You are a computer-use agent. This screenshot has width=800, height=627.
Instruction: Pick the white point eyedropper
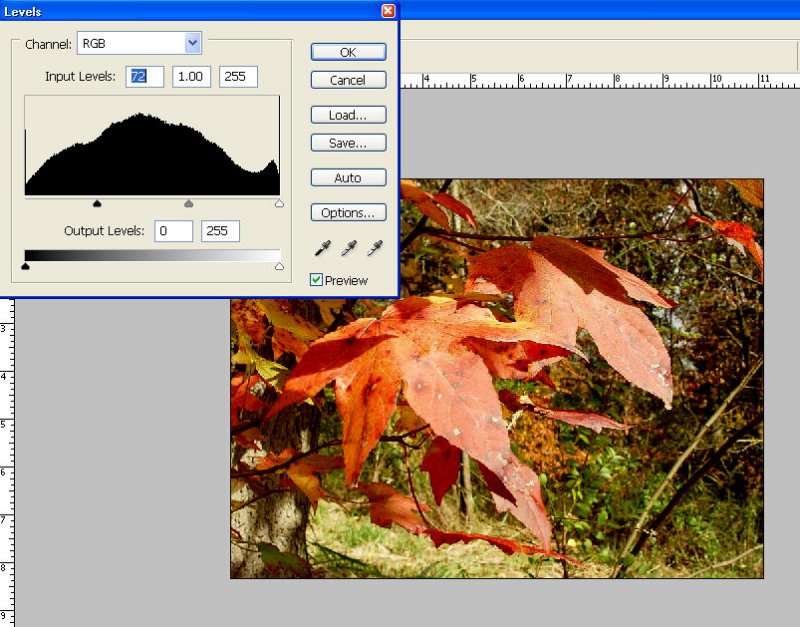point(375,248)
